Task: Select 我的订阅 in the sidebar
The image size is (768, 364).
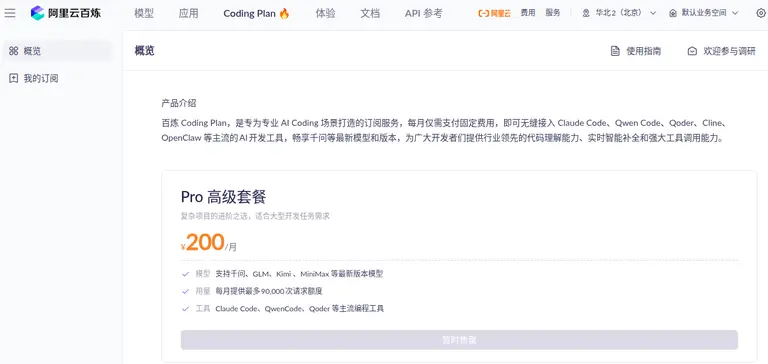Action: pyautogui.click(x=57, y=78)
